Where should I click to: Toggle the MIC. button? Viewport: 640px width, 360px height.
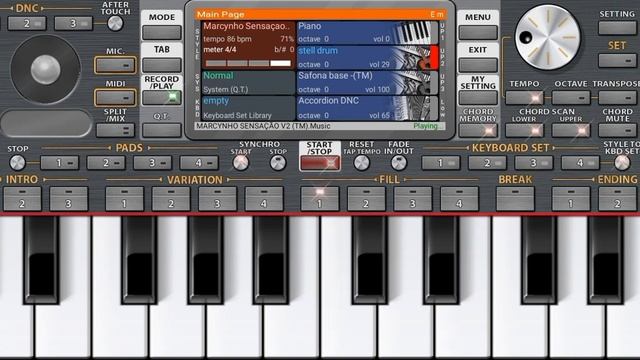(116, 65)
